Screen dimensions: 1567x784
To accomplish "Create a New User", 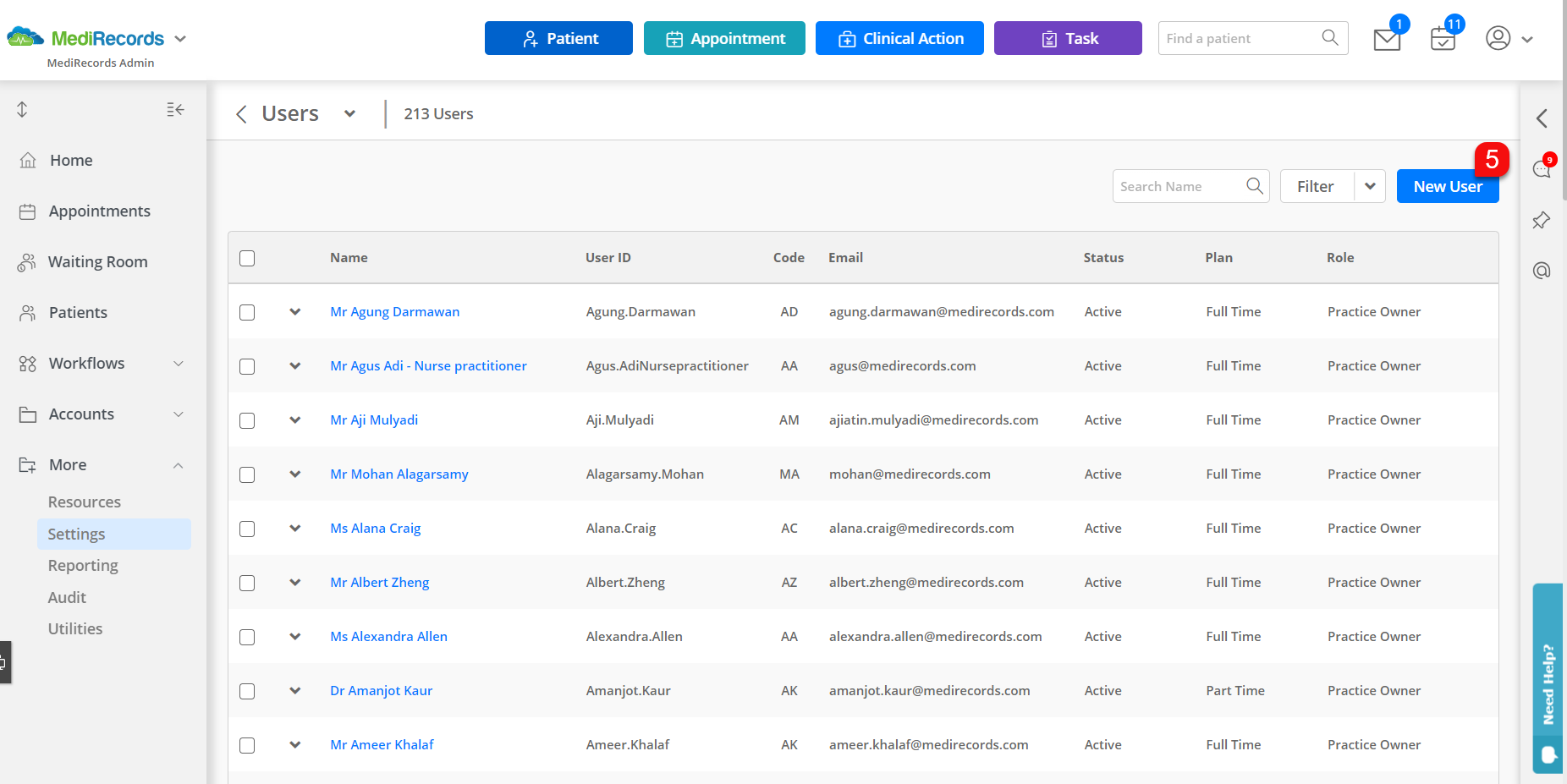I will (1448, 186).
